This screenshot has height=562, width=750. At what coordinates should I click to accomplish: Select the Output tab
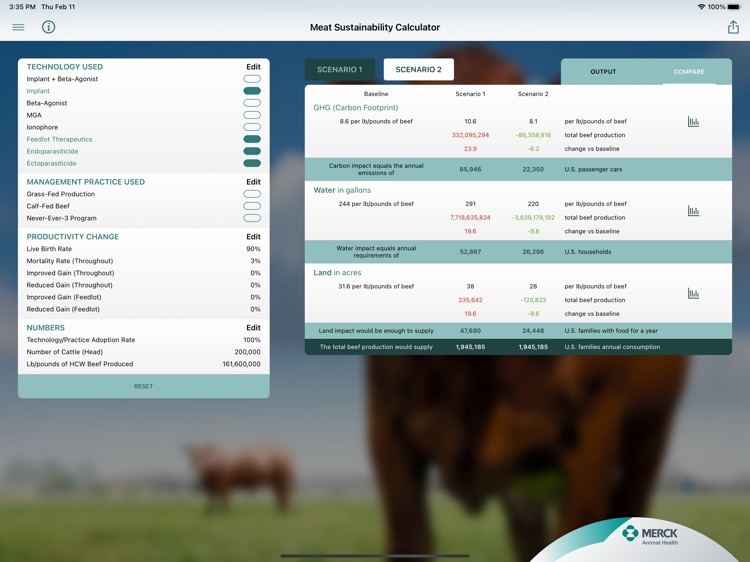coord(603,72)
